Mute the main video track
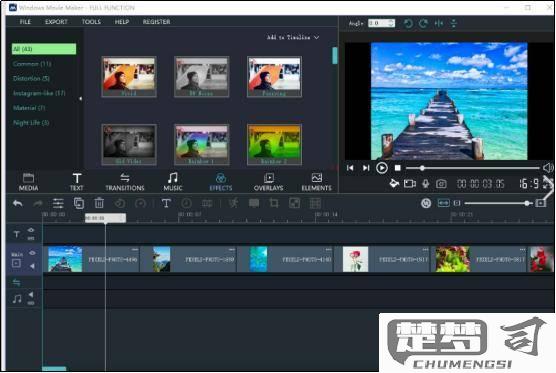The width and height of the screenshot is (556, 373). point(32,266)
